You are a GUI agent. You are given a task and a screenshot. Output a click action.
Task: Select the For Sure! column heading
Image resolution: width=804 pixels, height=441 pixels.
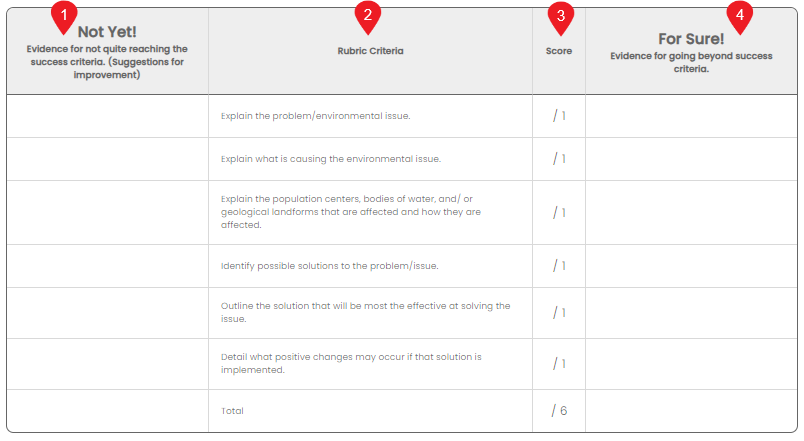pos(691,39)
